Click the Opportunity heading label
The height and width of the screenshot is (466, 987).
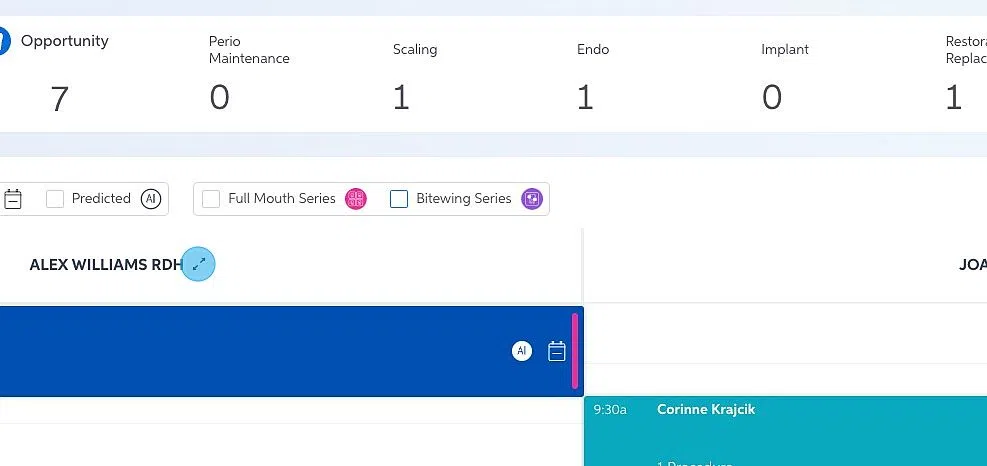coord(65,41)
